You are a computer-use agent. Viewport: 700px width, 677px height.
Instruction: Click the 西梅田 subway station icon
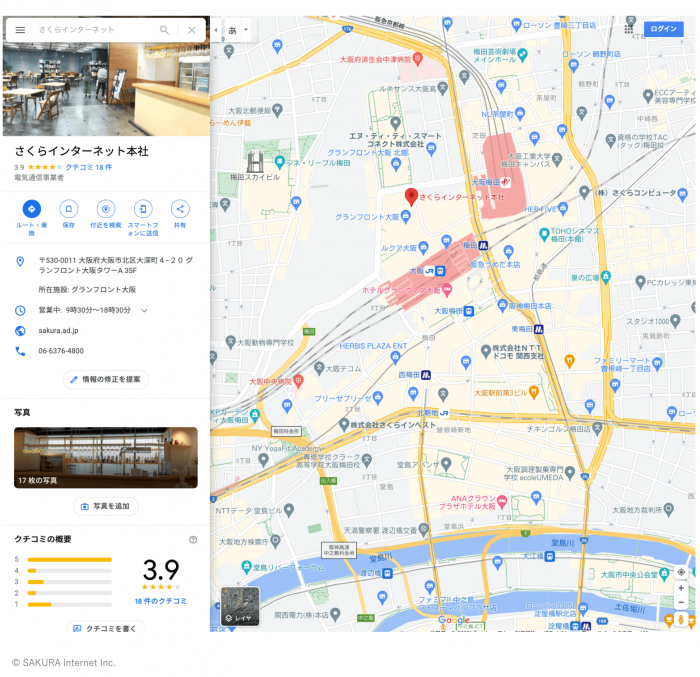[x=426, y=375]
